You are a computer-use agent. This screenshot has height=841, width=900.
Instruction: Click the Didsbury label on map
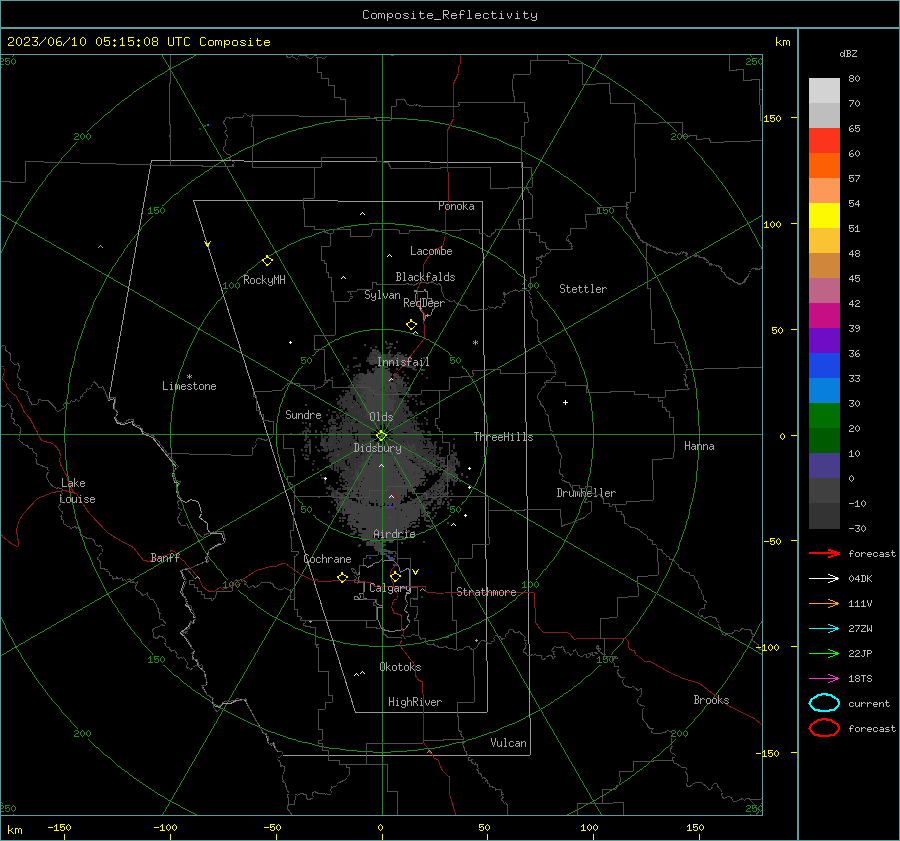pos(378,448)
